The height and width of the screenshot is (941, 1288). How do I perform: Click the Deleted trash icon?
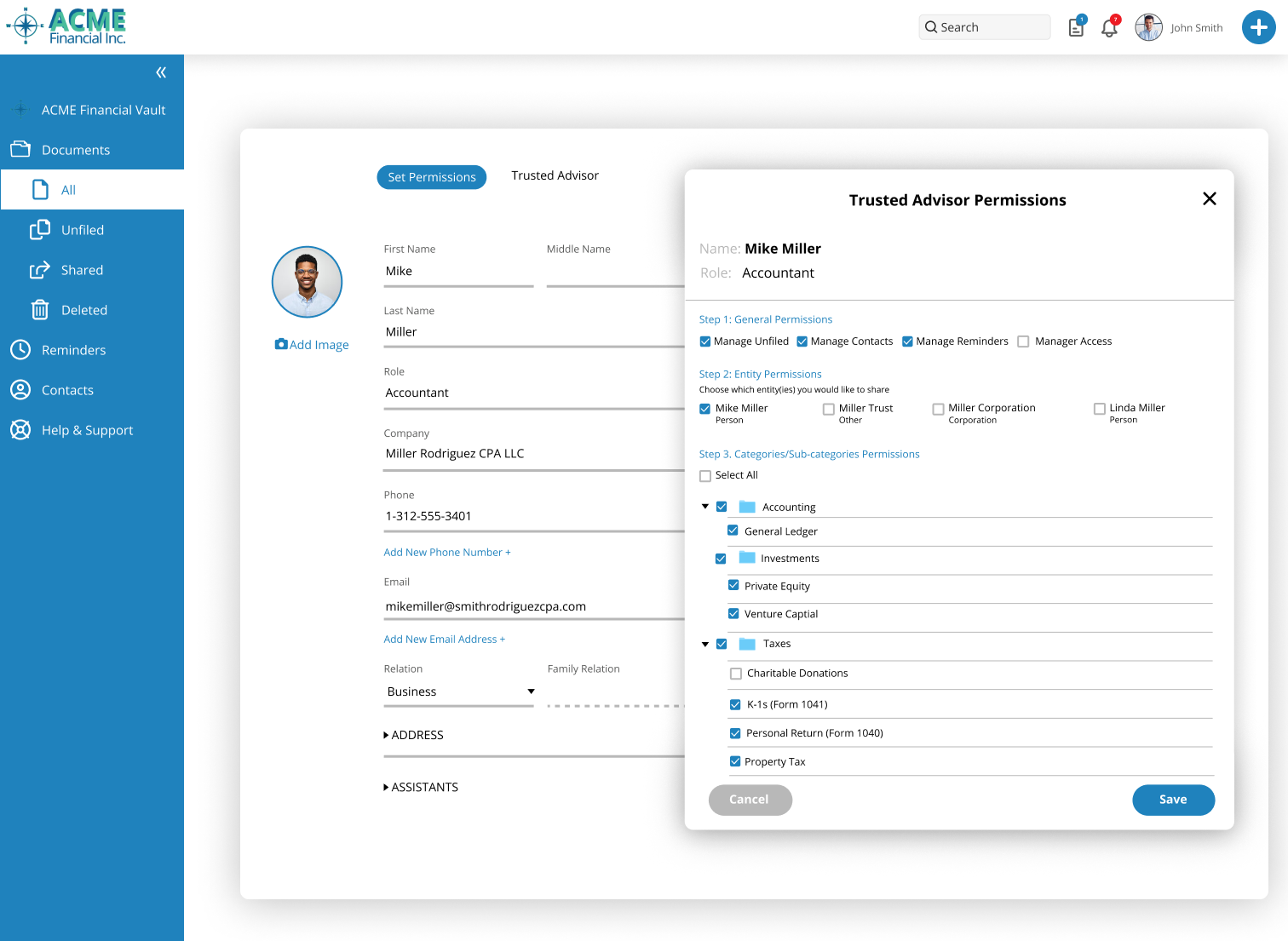40,309
